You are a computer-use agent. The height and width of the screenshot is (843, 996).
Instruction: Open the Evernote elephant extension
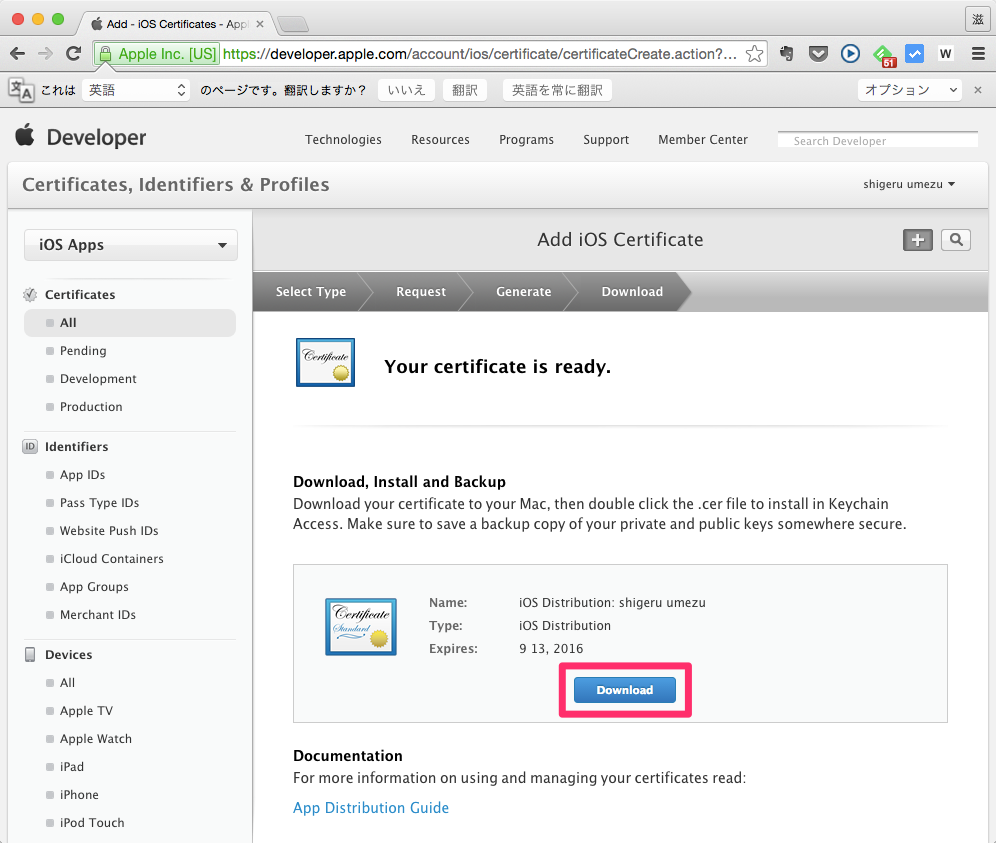tap(786, 54)
